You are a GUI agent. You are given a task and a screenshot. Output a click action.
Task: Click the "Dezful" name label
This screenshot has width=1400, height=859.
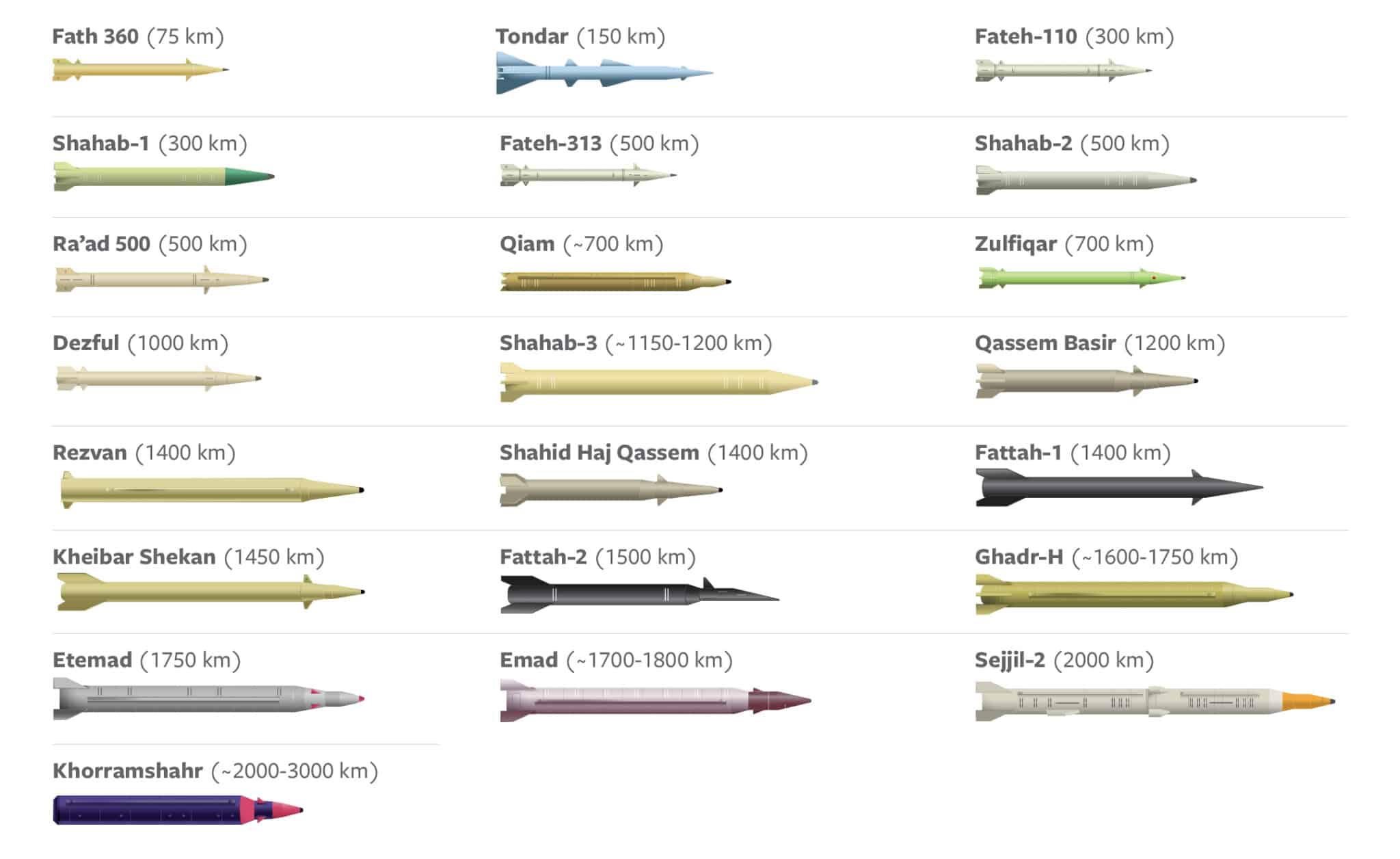tap(86, 343)
